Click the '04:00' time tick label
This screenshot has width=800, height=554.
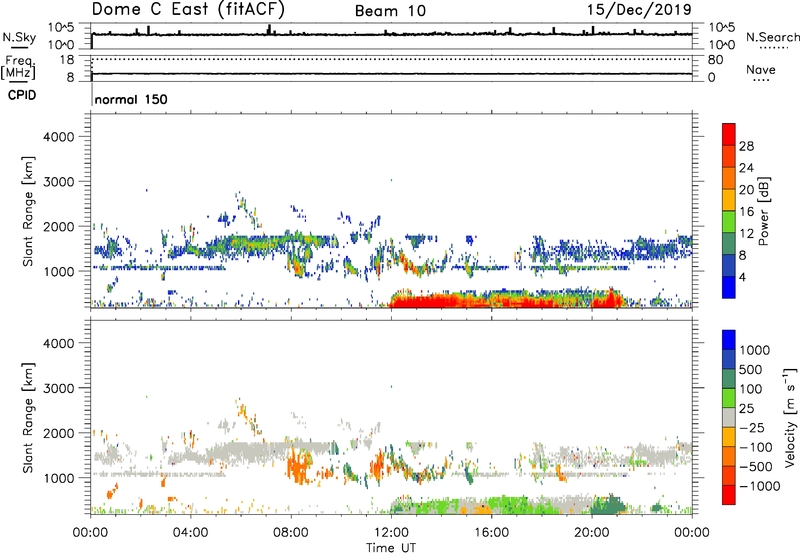click(x=191, y=533)
